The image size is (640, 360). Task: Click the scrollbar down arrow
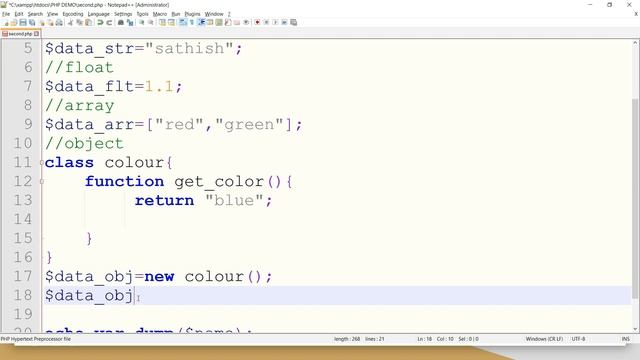pos(635,329)
